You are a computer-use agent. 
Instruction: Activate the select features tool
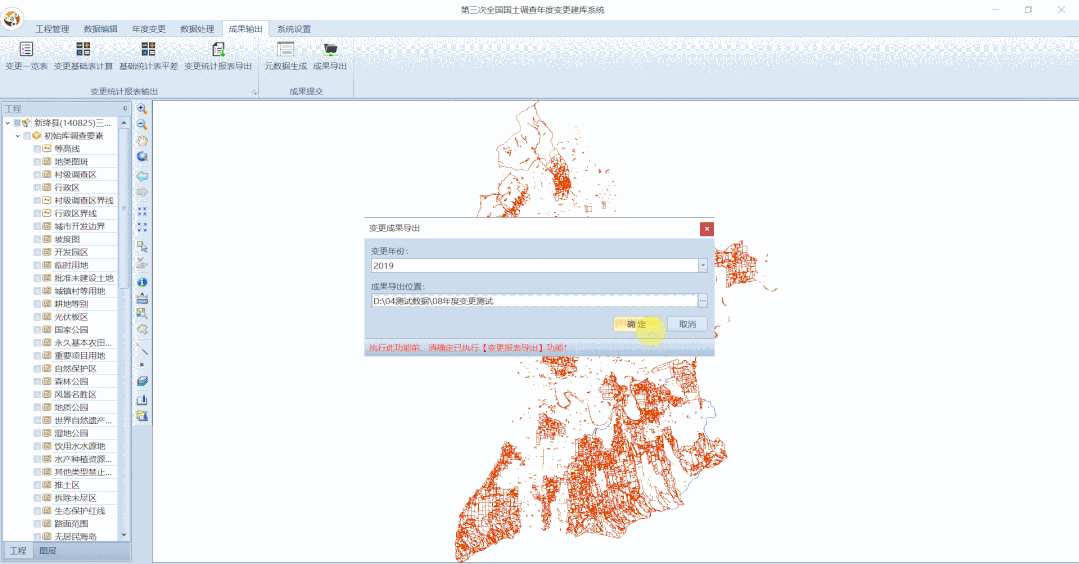(x=142, y=246)
